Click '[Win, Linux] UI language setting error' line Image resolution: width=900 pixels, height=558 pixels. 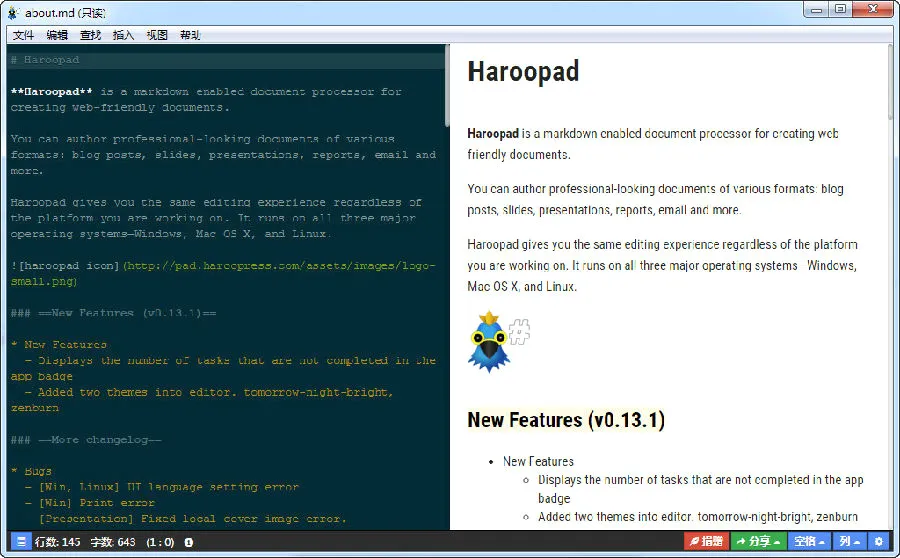(x=162, y=487)
